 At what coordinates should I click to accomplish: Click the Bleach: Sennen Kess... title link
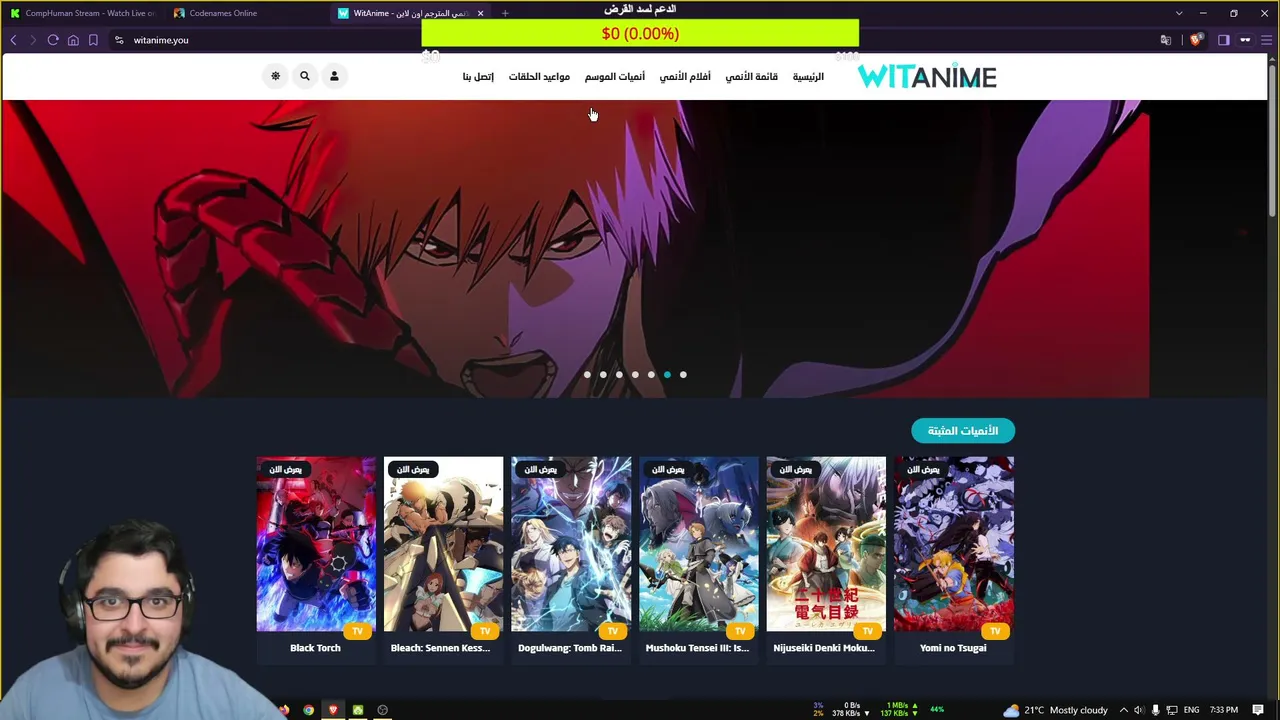(x=440, y=648)
